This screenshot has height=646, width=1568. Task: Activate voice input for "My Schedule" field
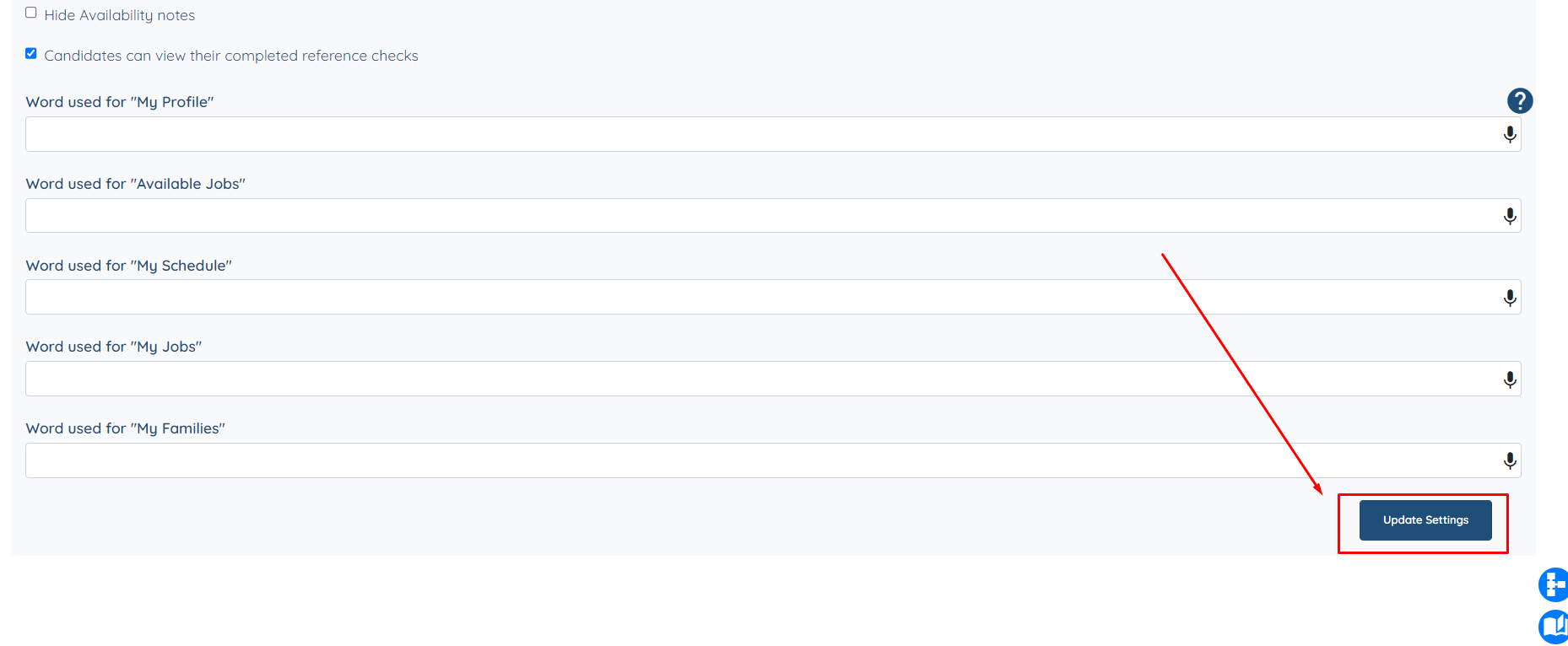click(x=1510, y=298)
